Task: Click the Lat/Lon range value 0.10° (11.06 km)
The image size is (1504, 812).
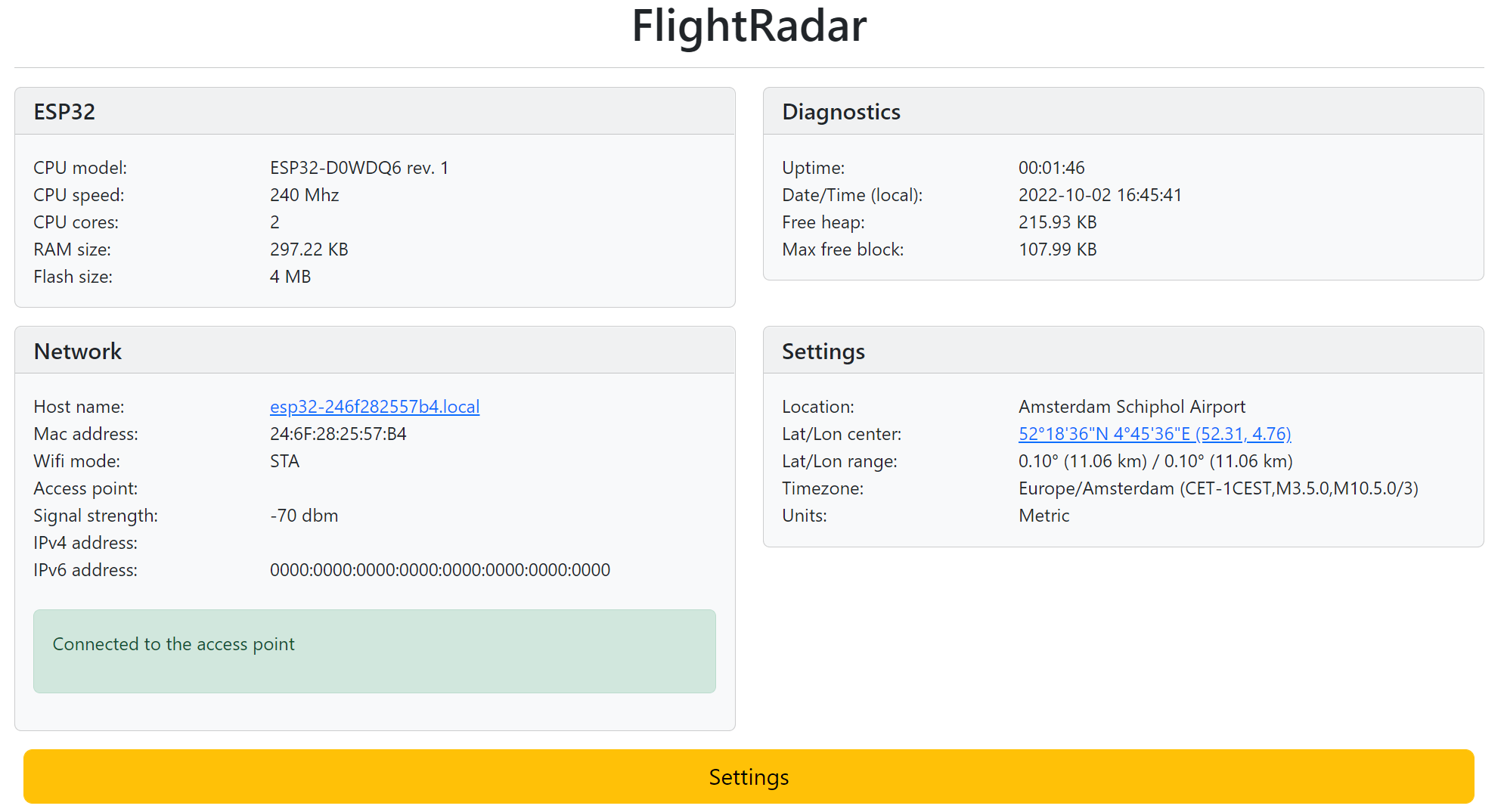Action: [x=1155, y=461]
